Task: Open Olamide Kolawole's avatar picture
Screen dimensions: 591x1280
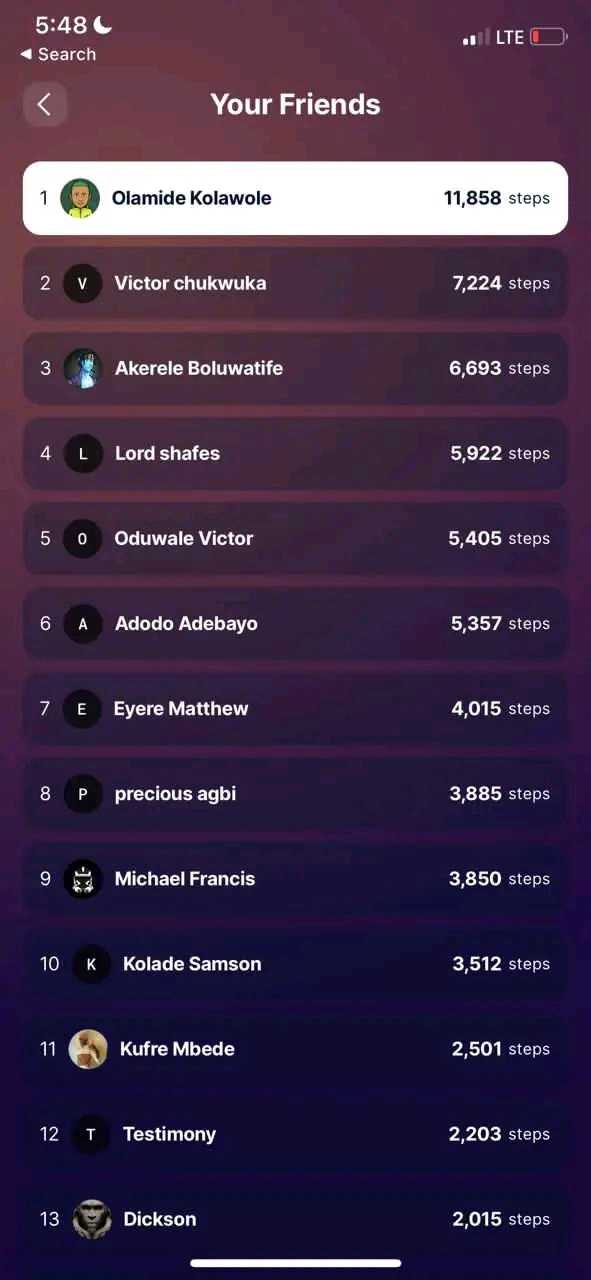Action: 80,198
